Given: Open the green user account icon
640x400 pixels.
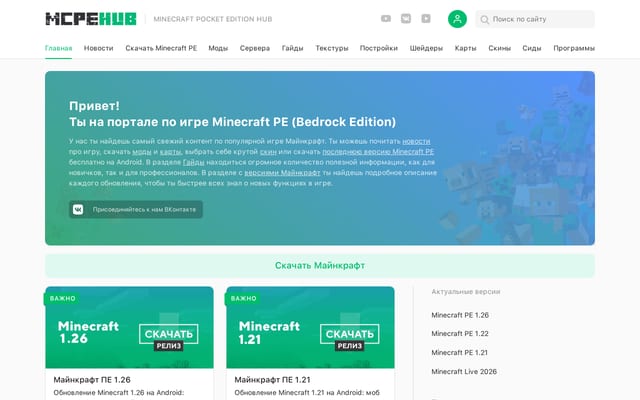Looking at the screenshot, I should coord(457,19).
